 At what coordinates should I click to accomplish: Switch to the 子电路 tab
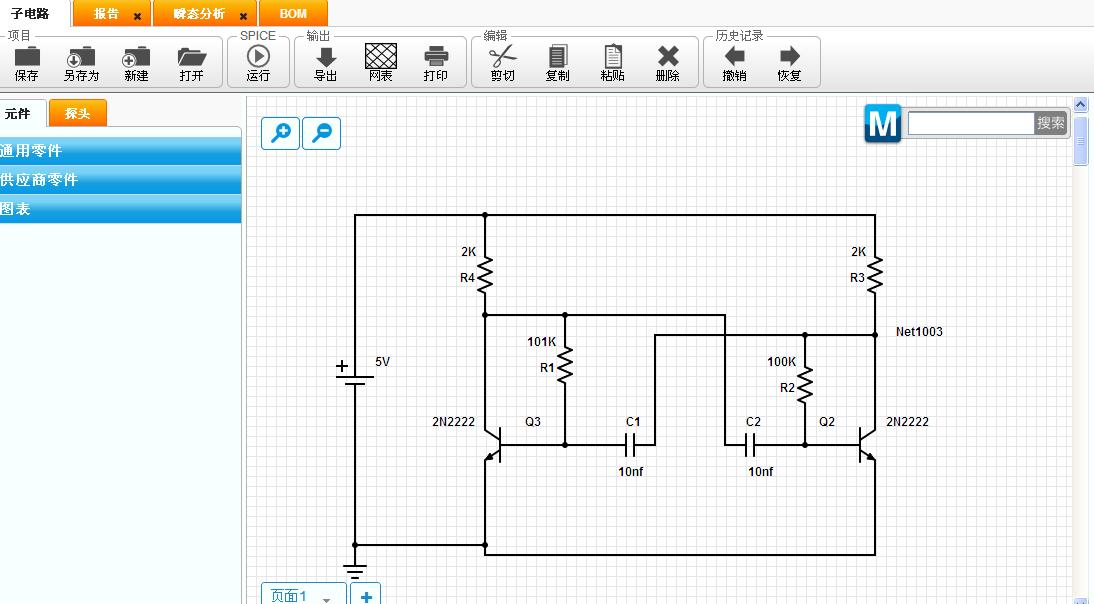coord(31,13)
